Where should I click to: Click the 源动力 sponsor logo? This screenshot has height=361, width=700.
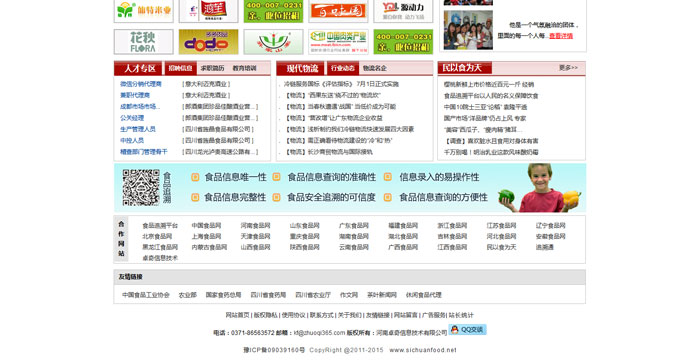click(x=403, y=11)
